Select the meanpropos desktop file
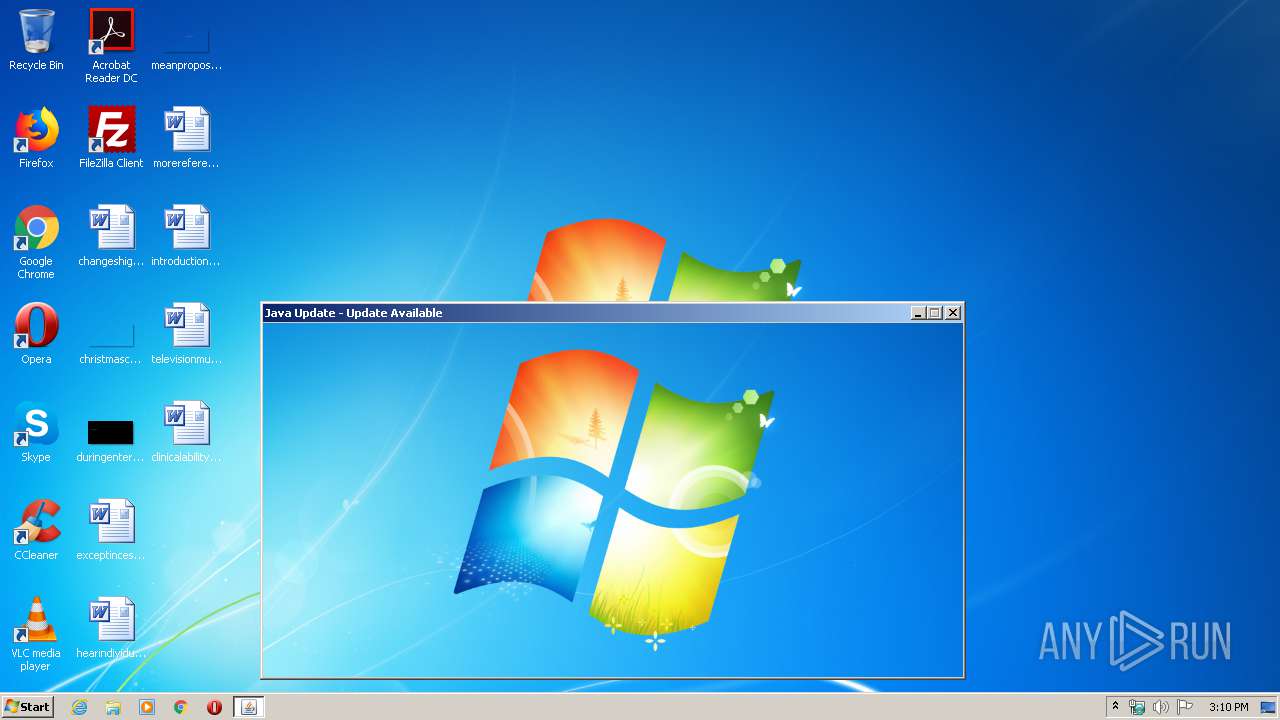1280x720 pixels. click(x=186, y=46)
